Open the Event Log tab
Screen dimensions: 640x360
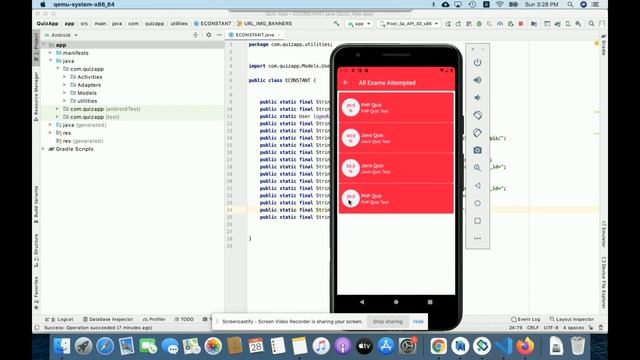coord(526,319)
